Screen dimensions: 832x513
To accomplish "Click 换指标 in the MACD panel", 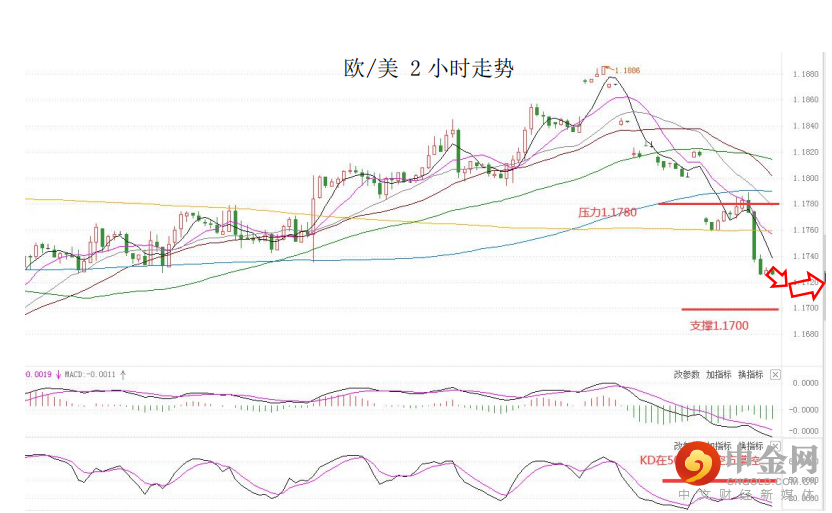I will [750, 375].
